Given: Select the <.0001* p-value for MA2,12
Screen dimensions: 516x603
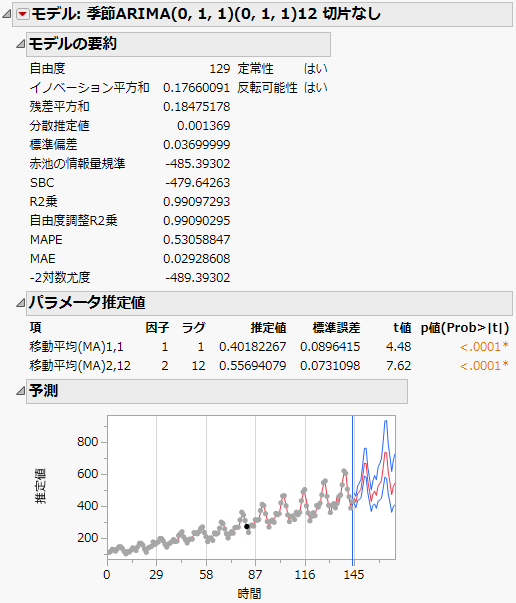Looking at the screenshot, I should [484, 365].
